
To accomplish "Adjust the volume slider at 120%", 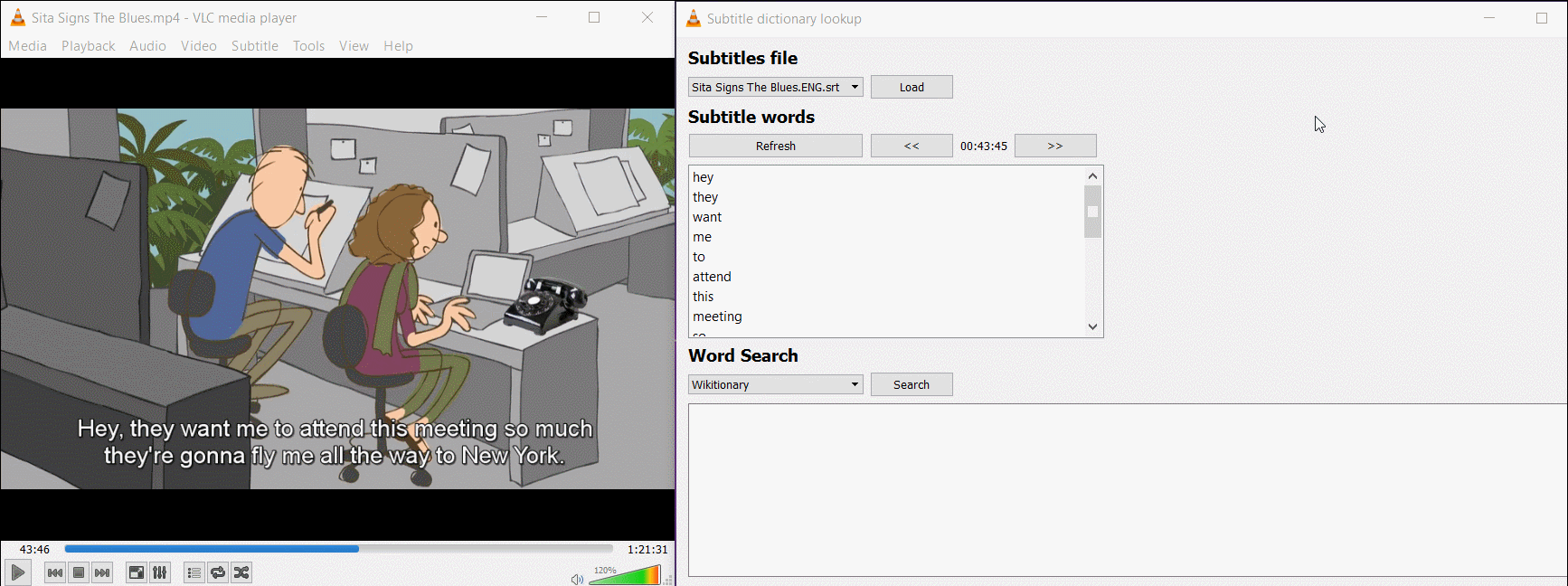I will (625, 575).
